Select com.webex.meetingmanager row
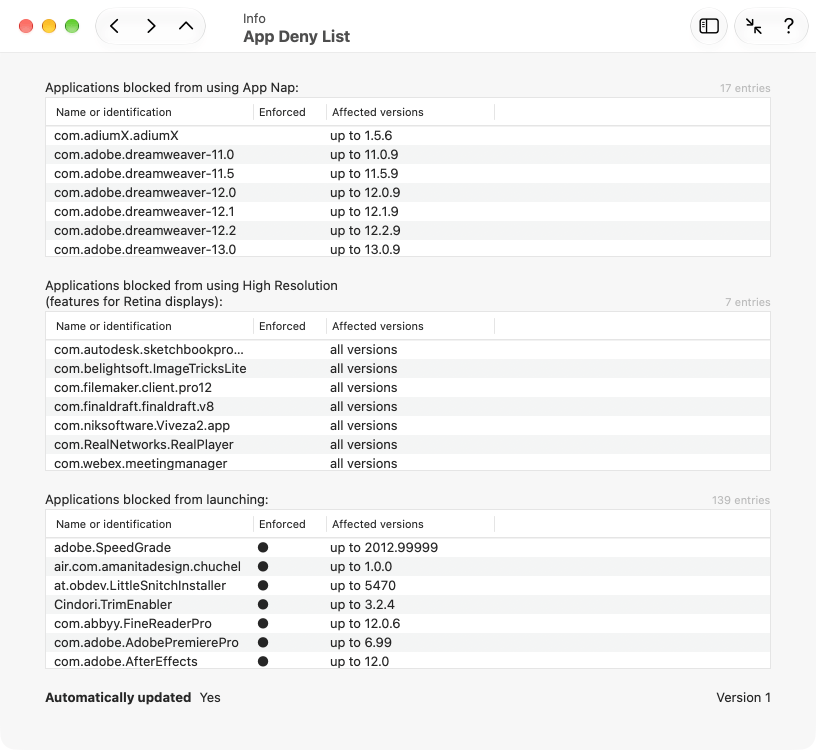The image size is (816, 750). point(408,463)
